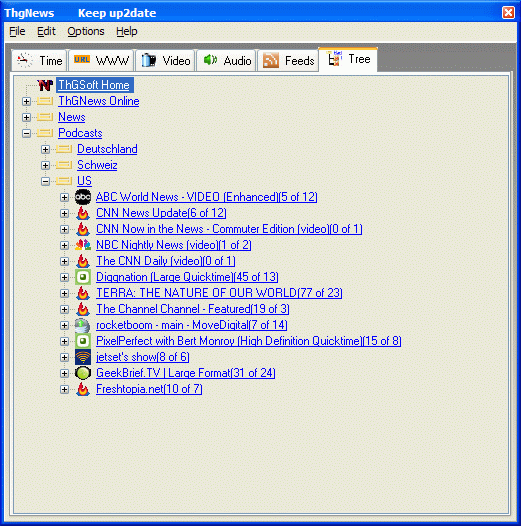
Task: Open The Channel Channel - Featured link
Action: coord(193,309)
